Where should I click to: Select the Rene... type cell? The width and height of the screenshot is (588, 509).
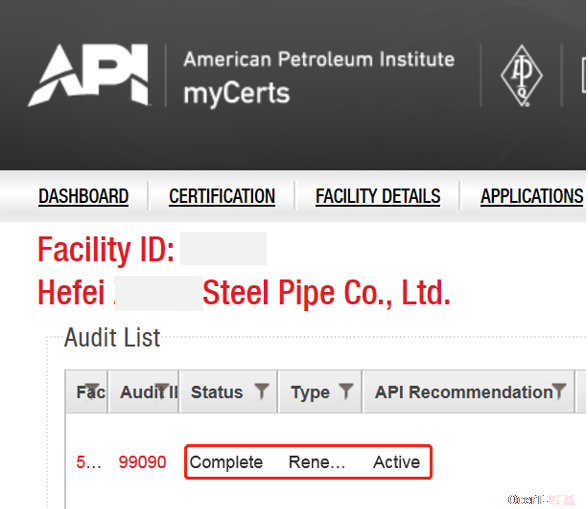point(317,462)
